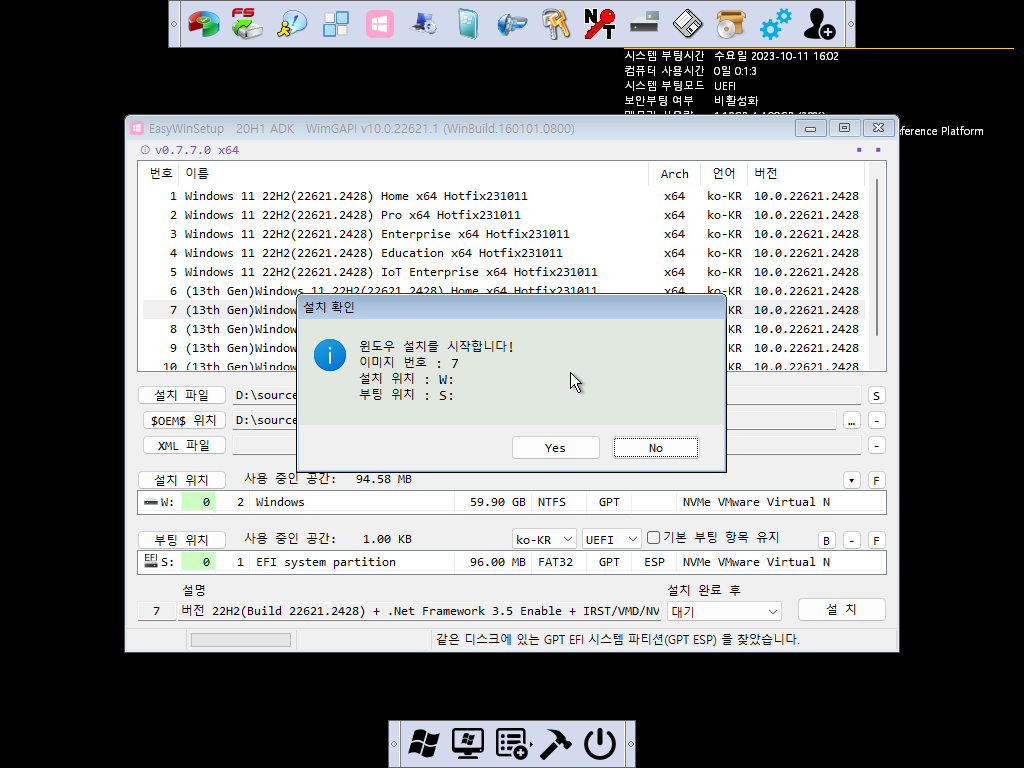Click the ... browse button for $OEM$

pyautogui.click(x=852, y=421)
